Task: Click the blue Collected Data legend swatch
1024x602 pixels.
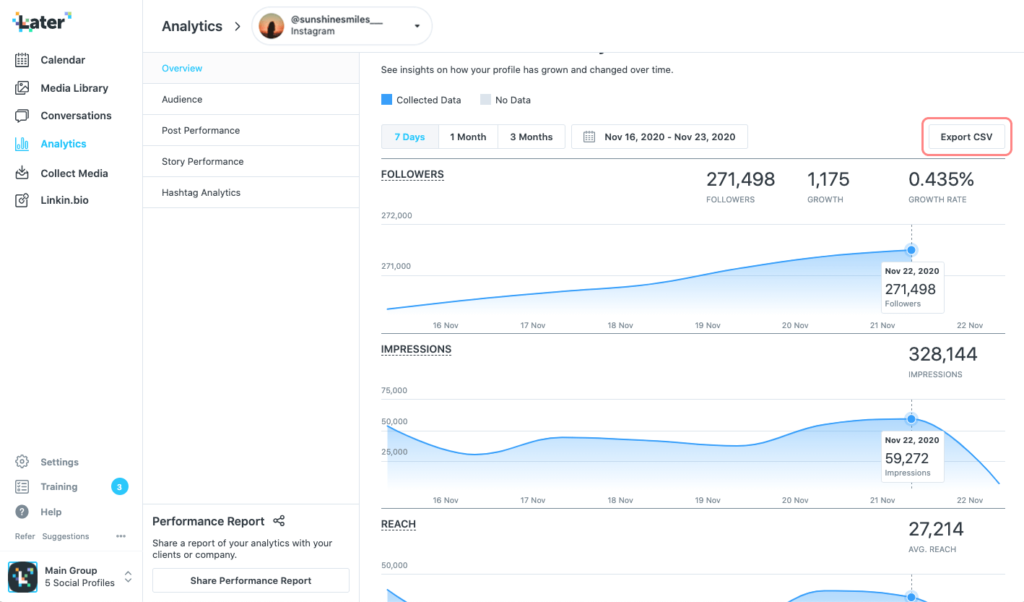Action: [387, 99]
